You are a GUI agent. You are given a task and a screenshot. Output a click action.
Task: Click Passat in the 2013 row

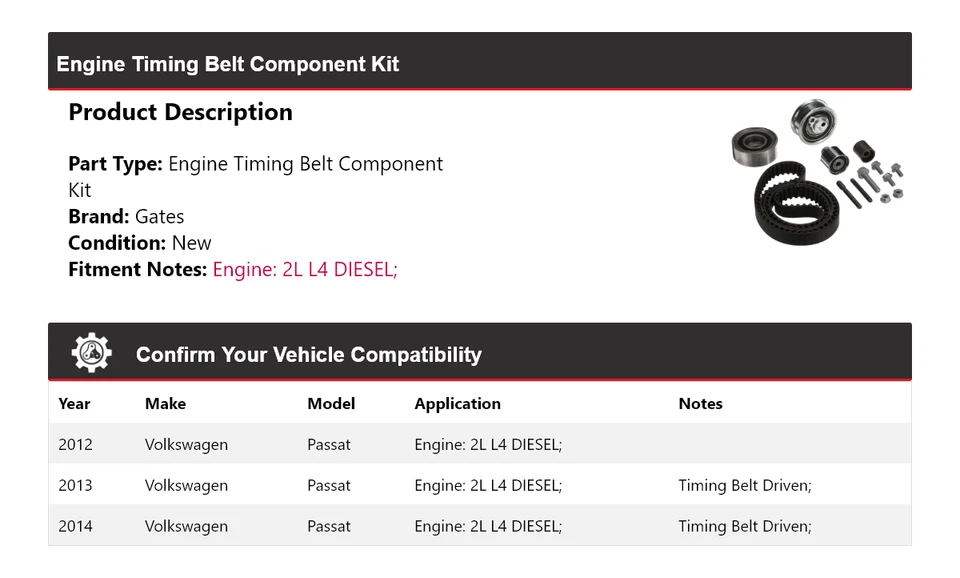point(329,486)
